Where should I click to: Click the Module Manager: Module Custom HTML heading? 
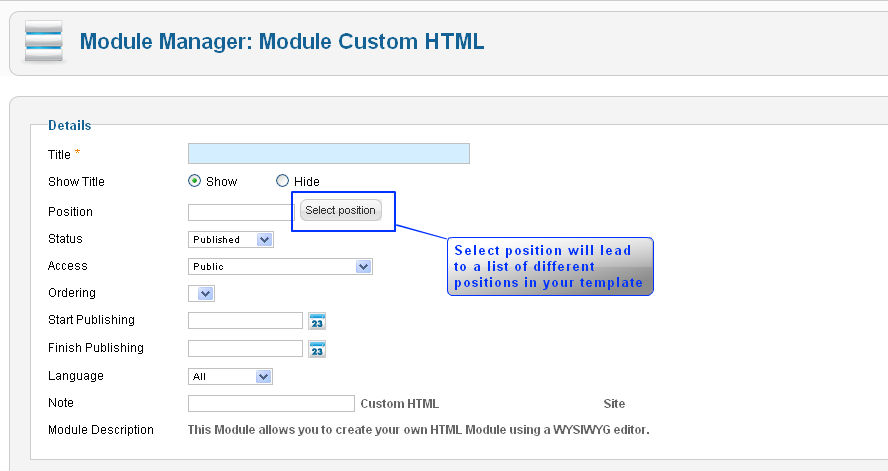coord(282,42)
